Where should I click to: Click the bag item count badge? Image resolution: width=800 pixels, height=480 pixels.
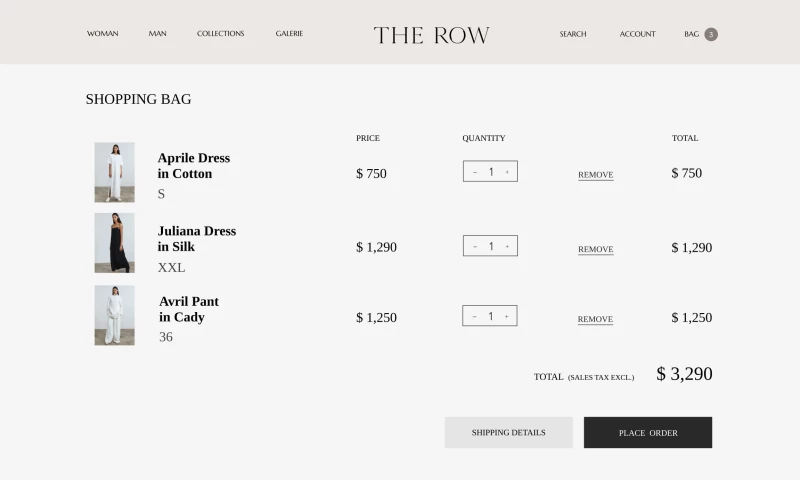click(711, 34)
